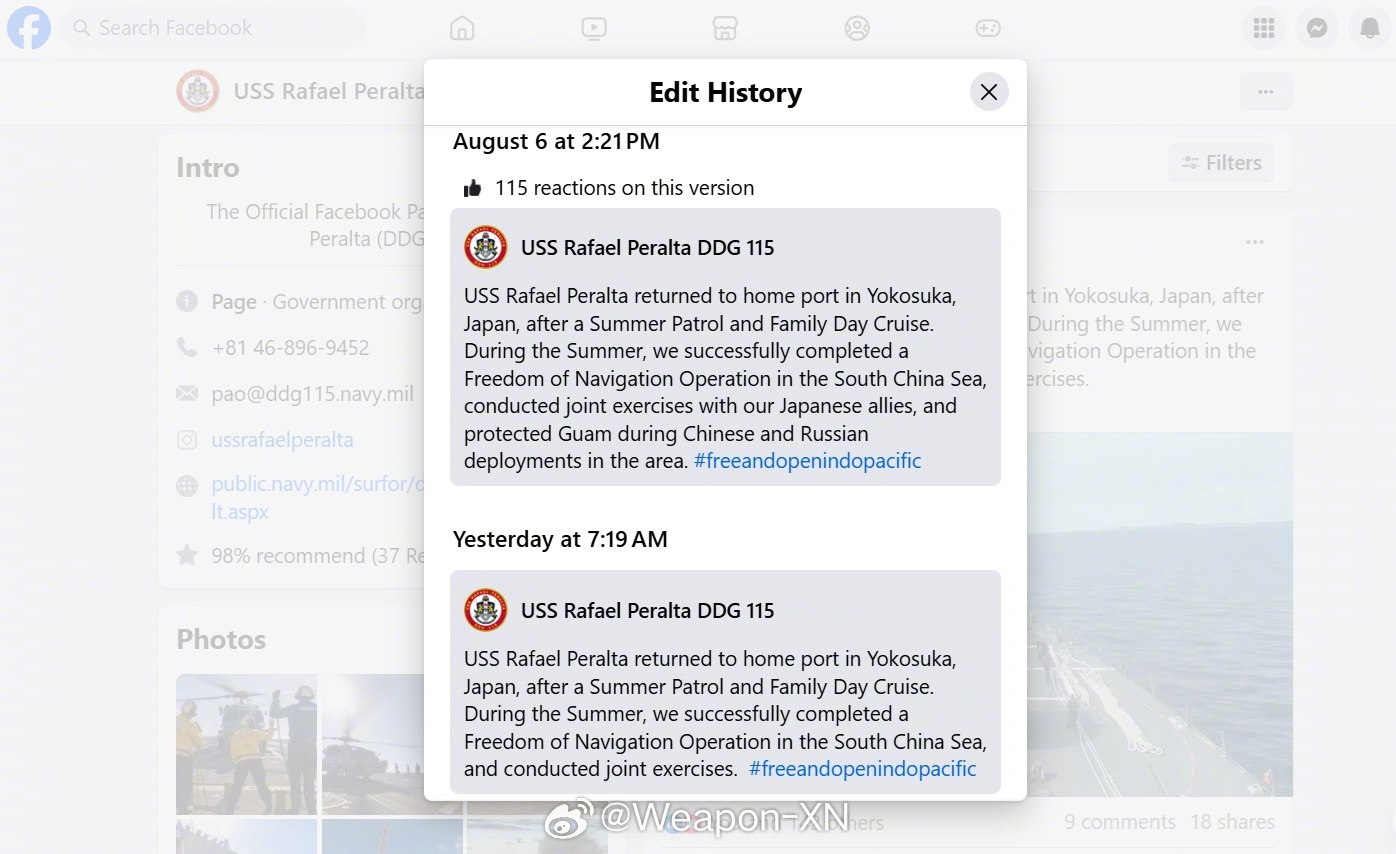Click the globe website icon in Intro

[x=187, y=486]
